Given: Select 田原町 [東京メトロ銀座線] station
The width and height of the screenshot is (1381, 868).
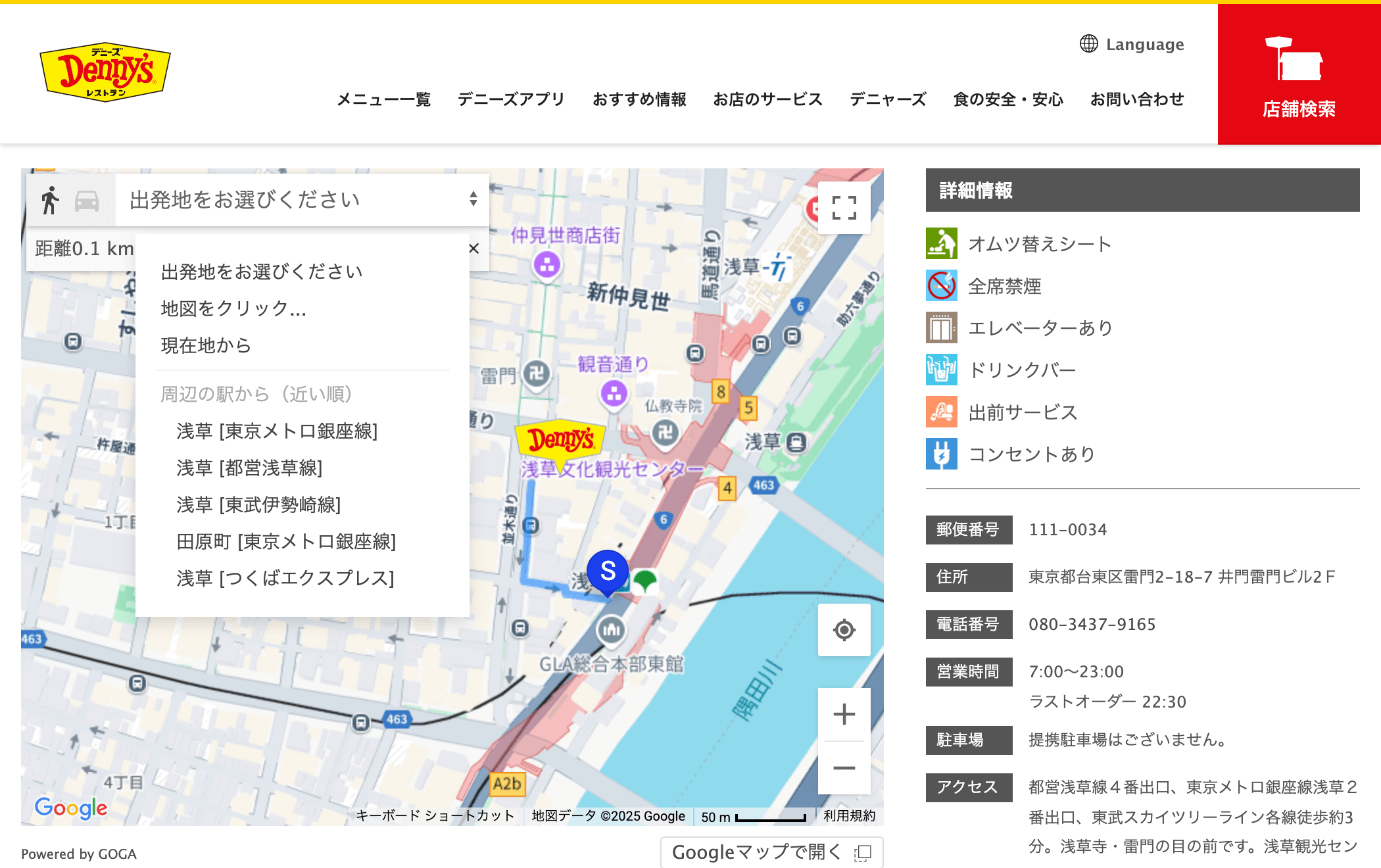Looking at the screenshot, I should (286, 541).
